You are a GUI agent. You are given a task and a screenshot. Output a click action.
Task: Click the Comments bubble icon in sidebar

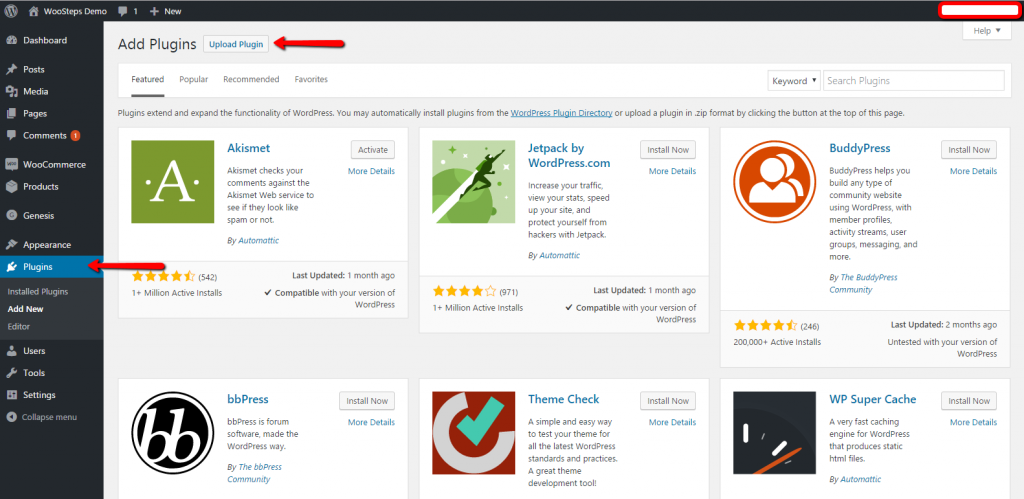[11, 136]
